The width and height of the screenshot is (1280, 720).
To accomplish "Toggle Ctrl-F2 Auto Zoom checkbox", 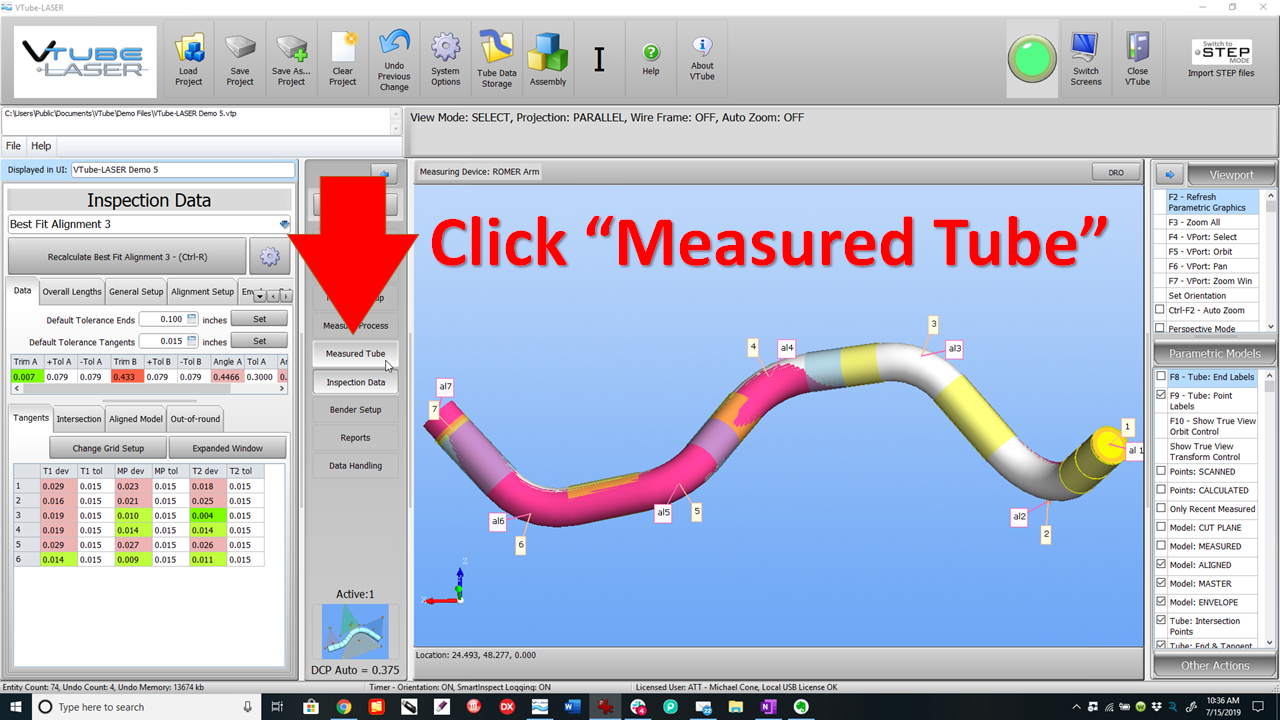I will (1160, 310).
